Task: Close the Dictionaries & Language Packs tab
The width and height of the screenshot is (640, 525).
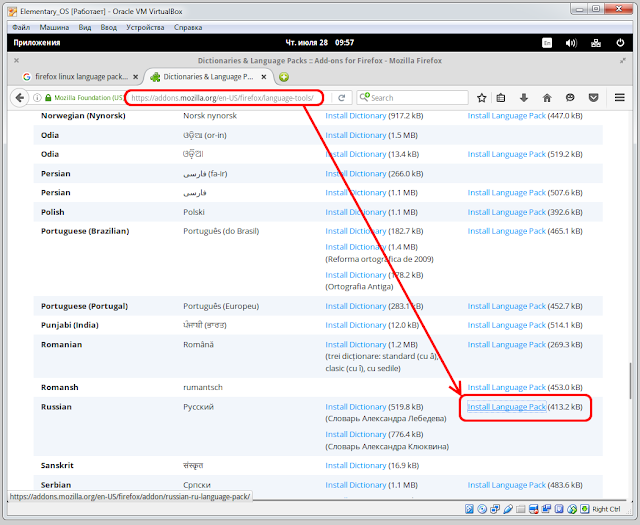Action: coord(264,77)
